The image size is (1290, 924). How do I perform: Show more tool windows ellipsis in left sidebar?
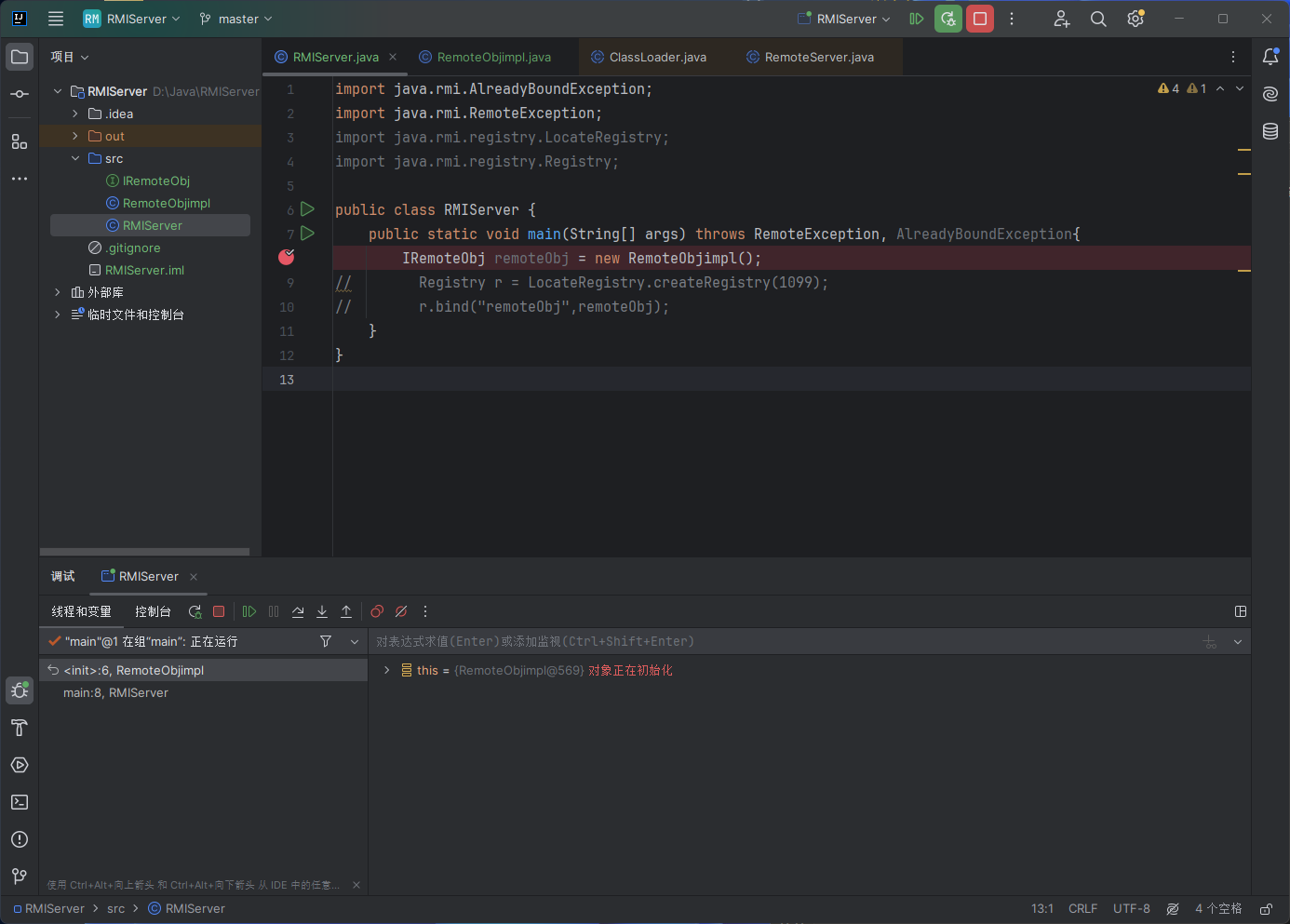tap(20, 179)
